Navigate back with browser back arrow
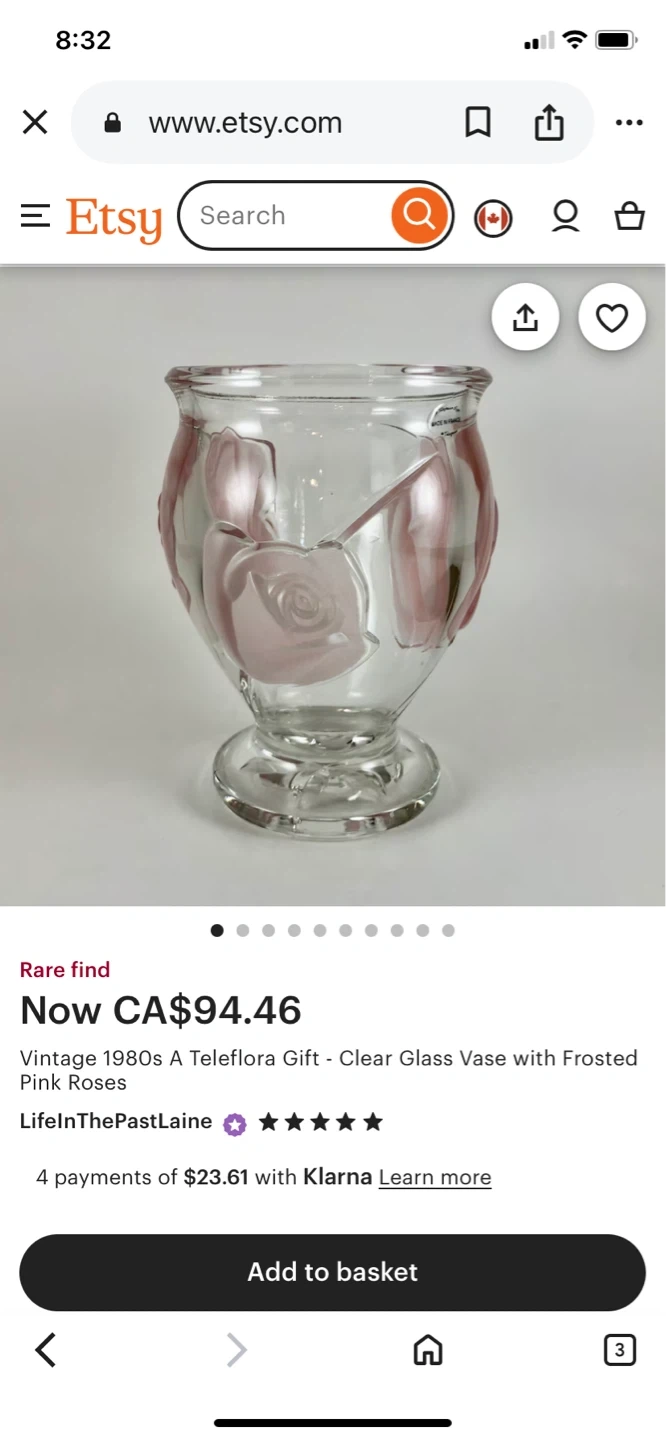Screen dimensions: 666x1440 tap(45, 1350)
